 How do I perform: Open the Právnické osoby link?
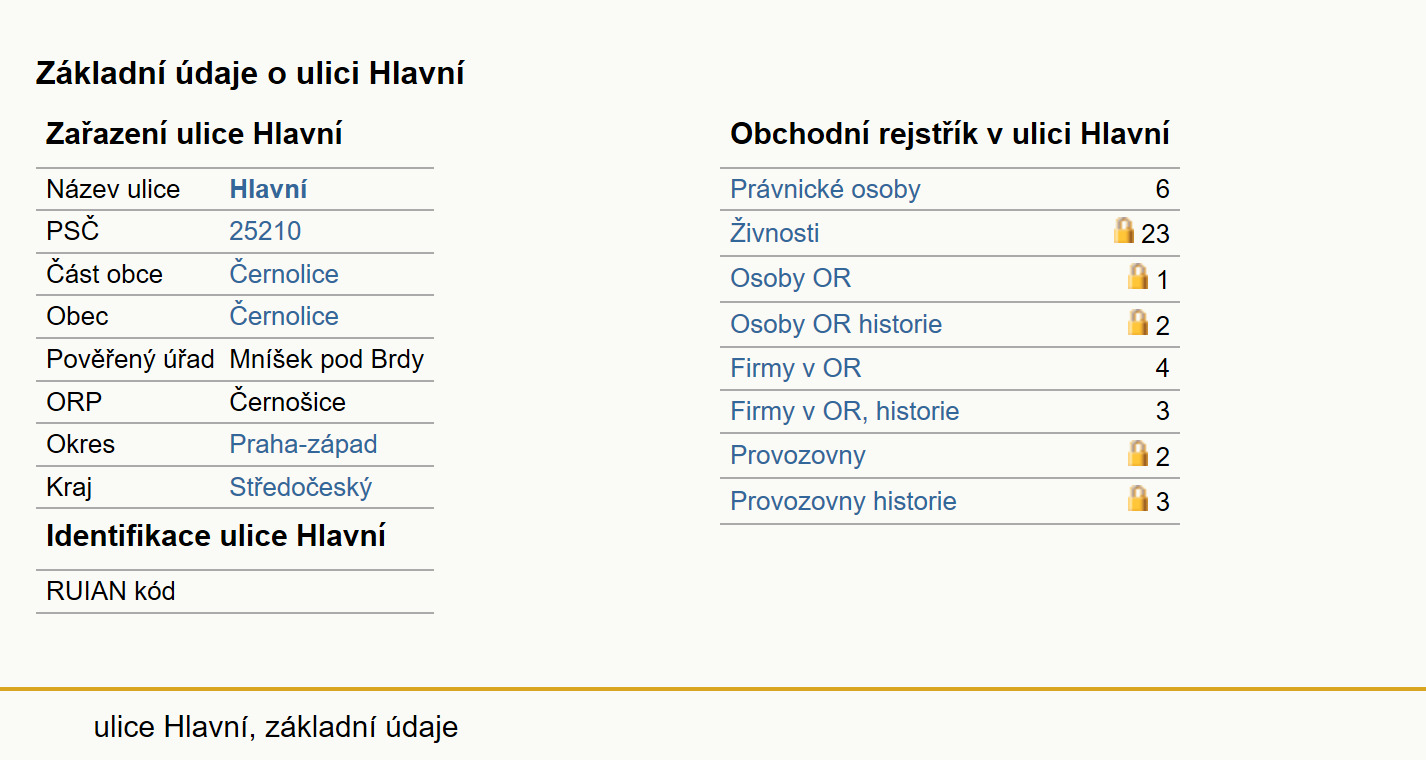tap(825, 189)
